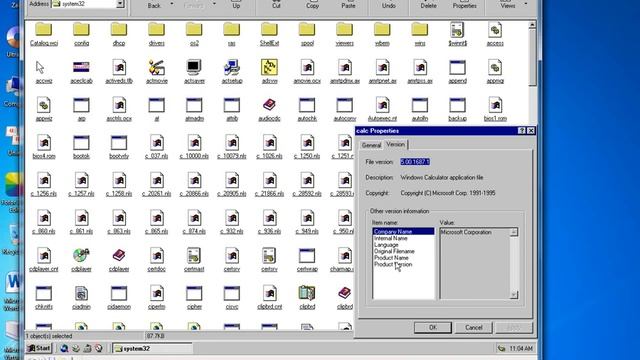Select the c_874.nls file
Image resolution: width=640 pixels, height=360 pixels.
point(194,218)
